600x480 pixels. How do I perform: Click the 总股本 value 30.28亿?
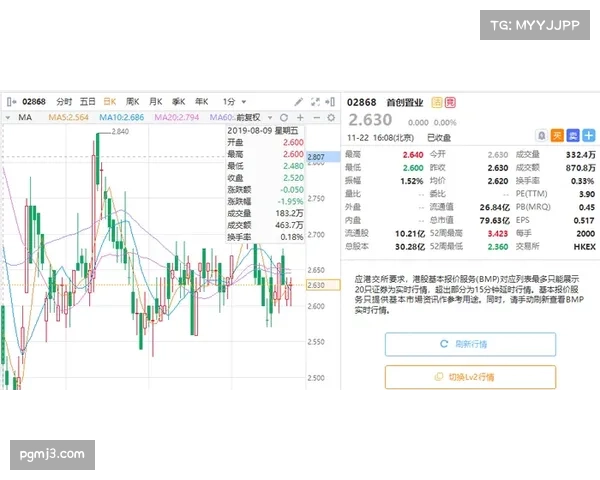click(x=410, y=247)
